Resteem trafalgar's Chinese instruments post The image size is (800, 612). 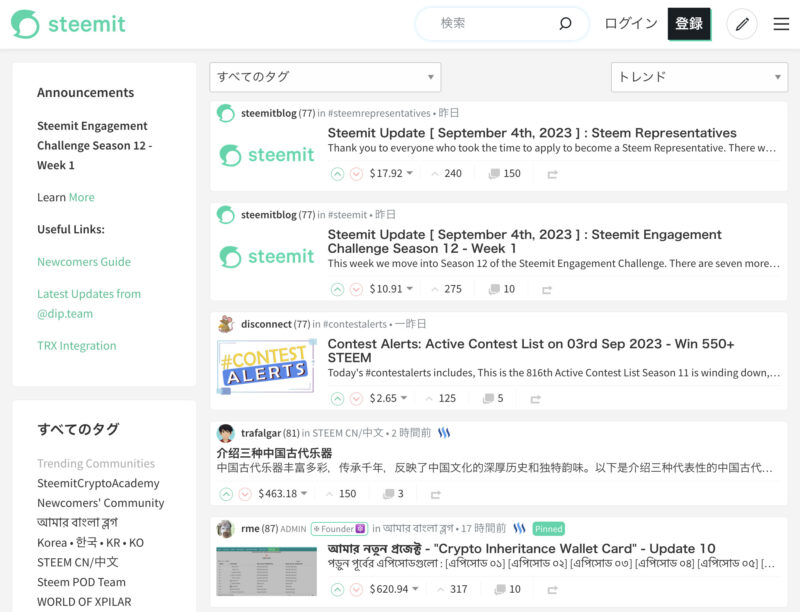(x=435, y=494)
